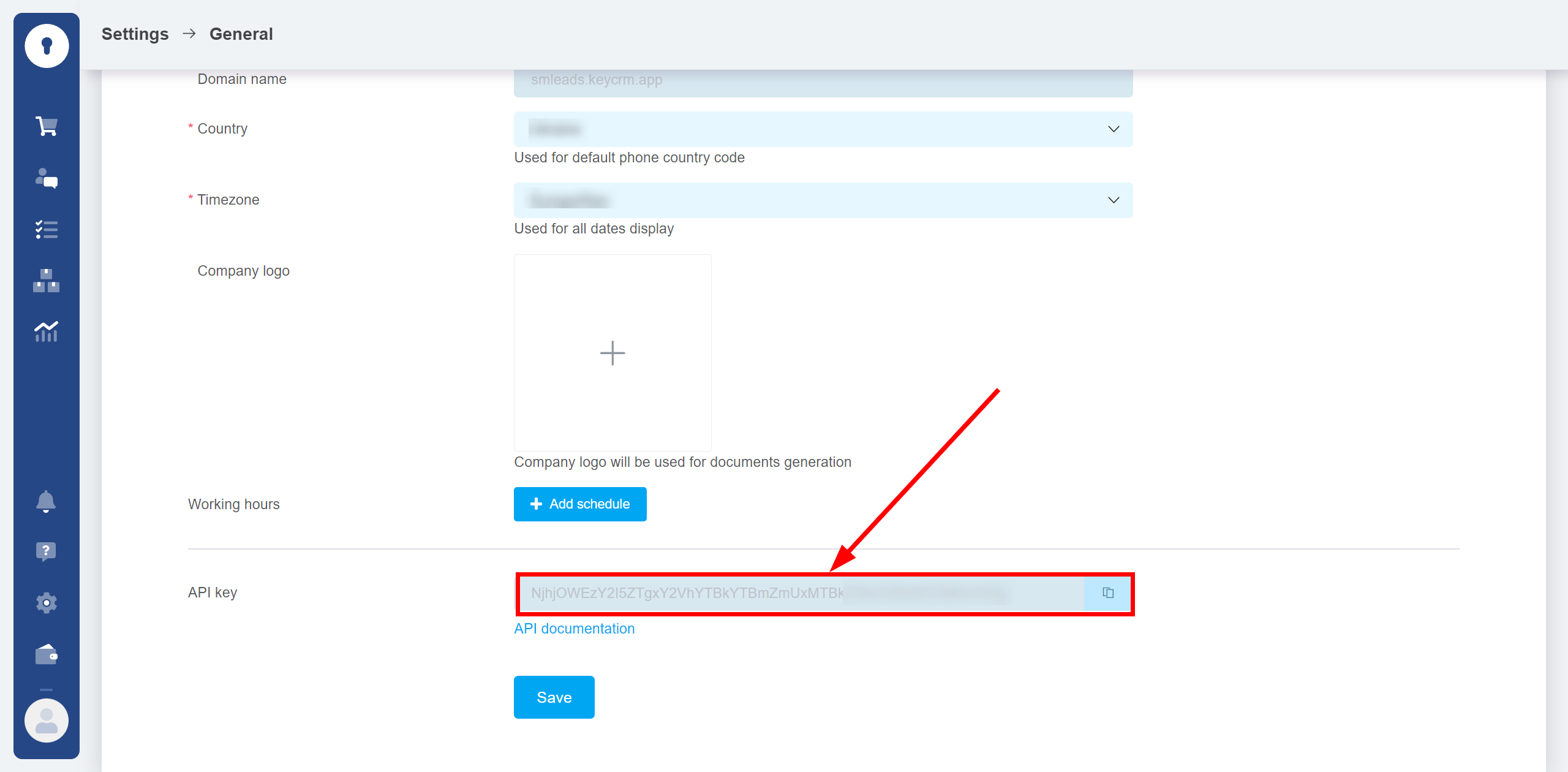Click the Settings breadcrumb

(x=135, y=34)
